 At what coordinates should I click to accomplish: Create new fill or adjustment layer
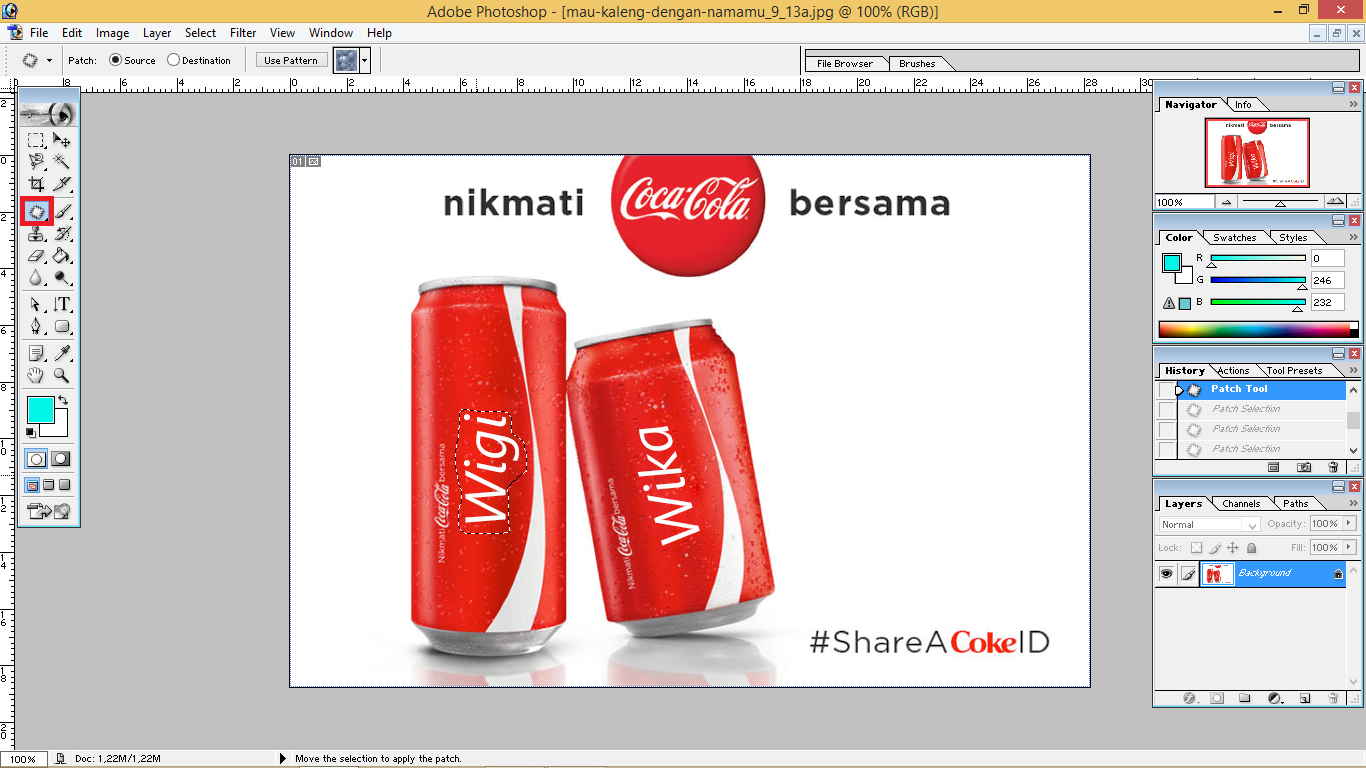pos(1275,698)
